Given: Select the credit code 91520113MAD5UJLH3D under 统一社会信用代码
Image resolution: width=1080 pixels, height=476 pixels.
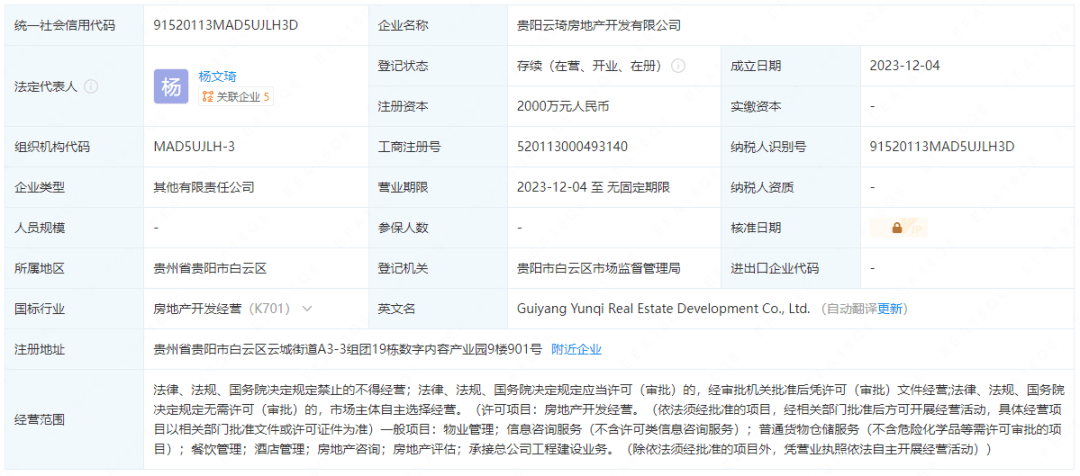Looking at the screenshot, I should (226, 26).
